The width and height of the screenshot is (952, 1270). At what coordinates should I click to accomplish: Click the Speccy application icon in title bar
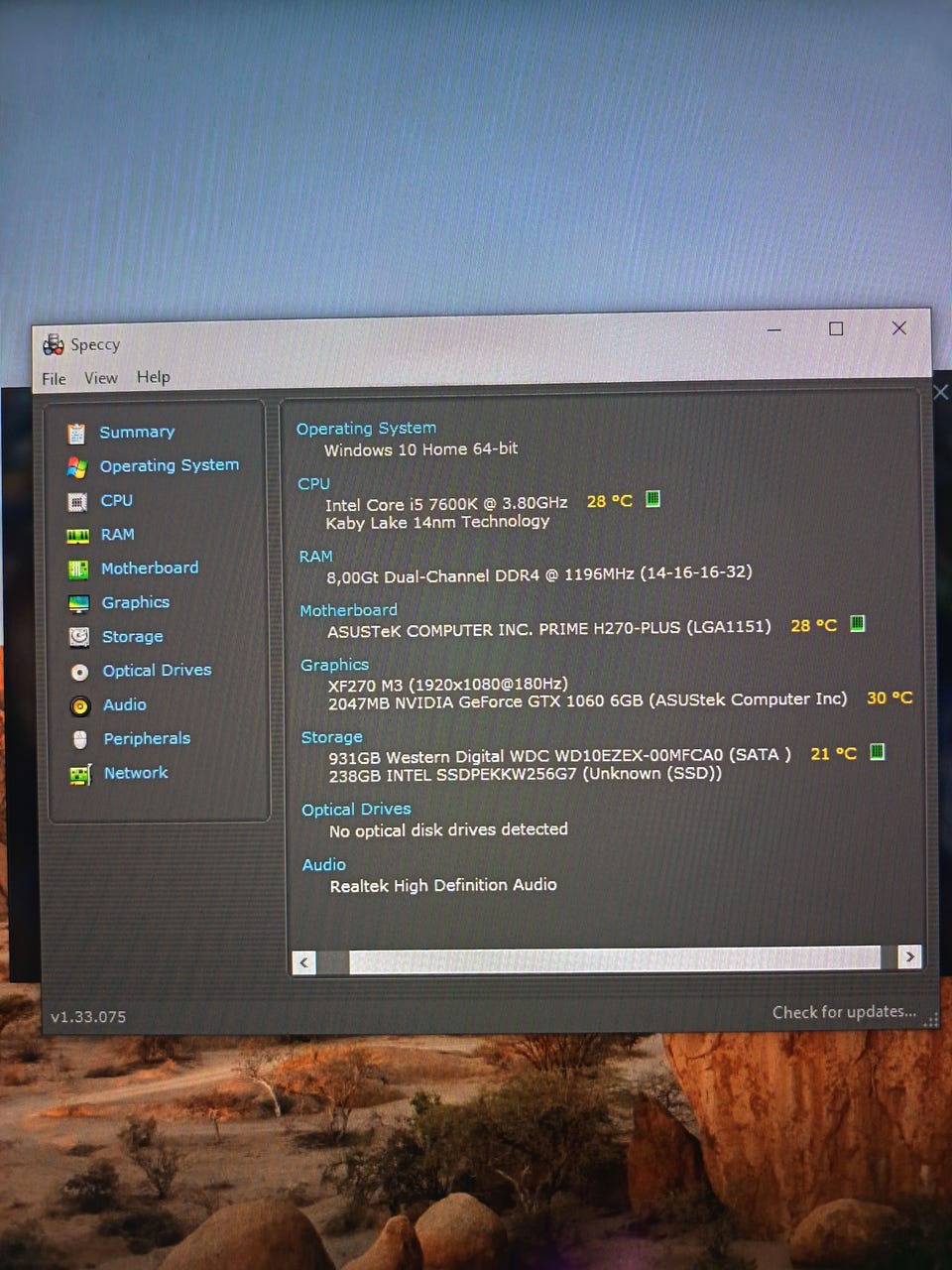54,344
